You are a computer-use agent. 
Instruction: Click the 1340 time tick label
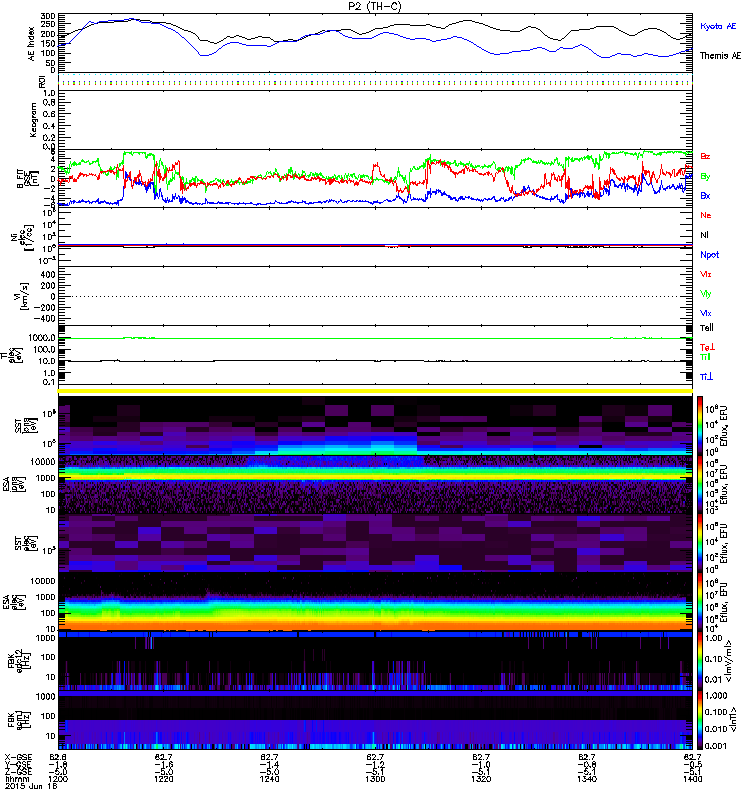(x=587, y=779)
